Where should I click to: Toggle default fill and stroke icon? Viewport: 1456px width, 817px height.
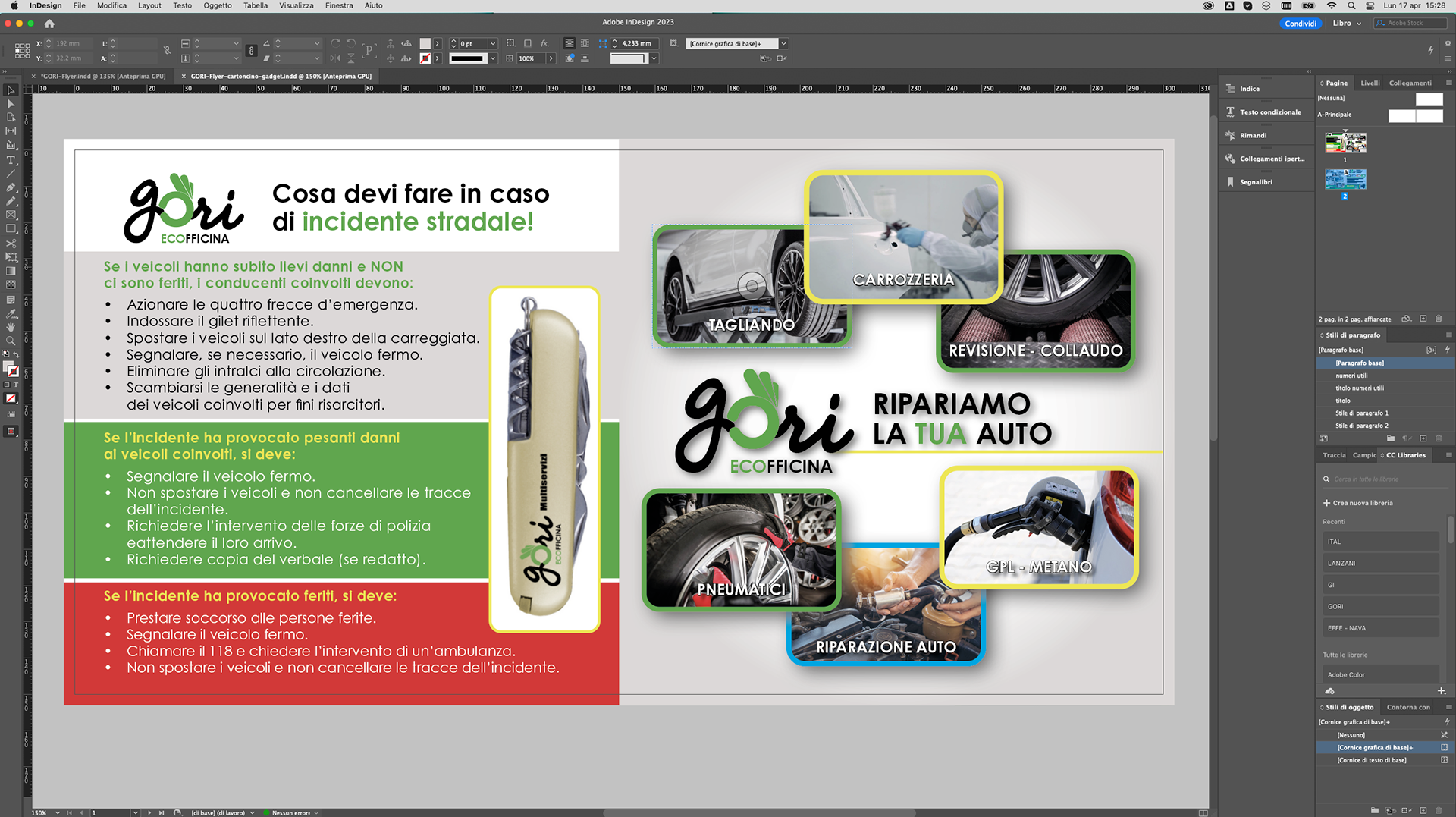tap(6, 355)
